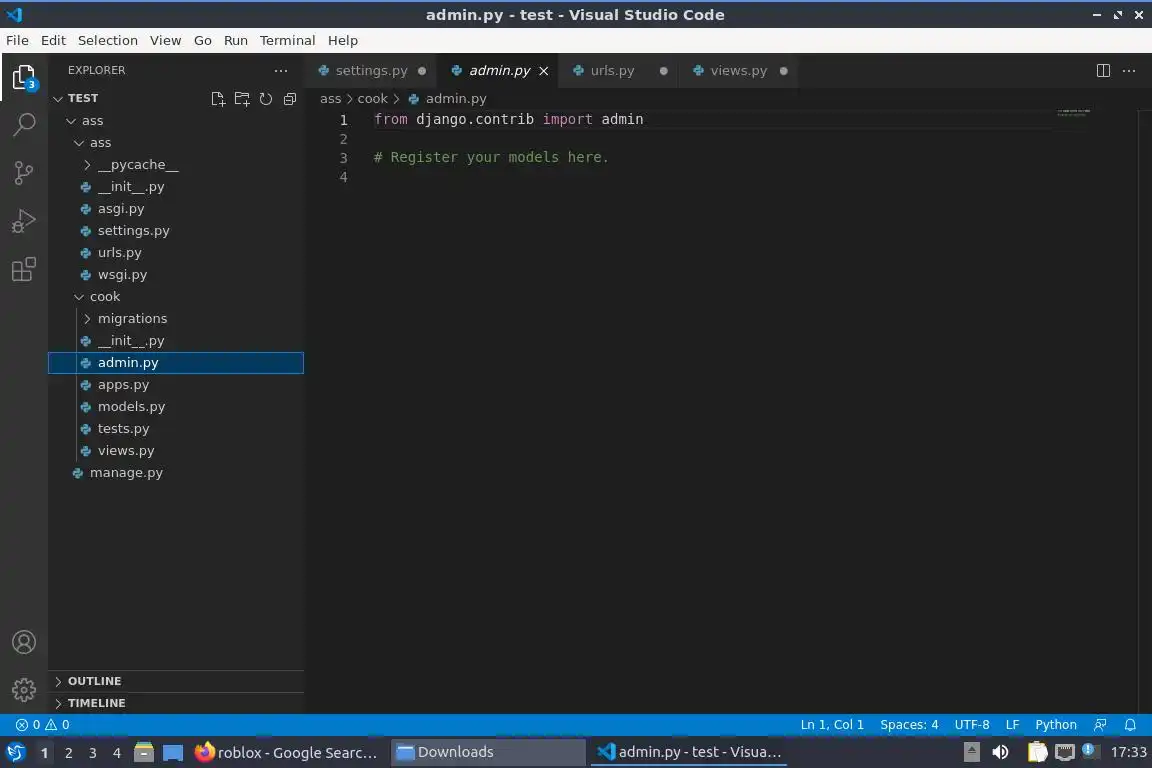1152x768 pixels.
Task: Open the Run menu
Action: tap(235, 40)
